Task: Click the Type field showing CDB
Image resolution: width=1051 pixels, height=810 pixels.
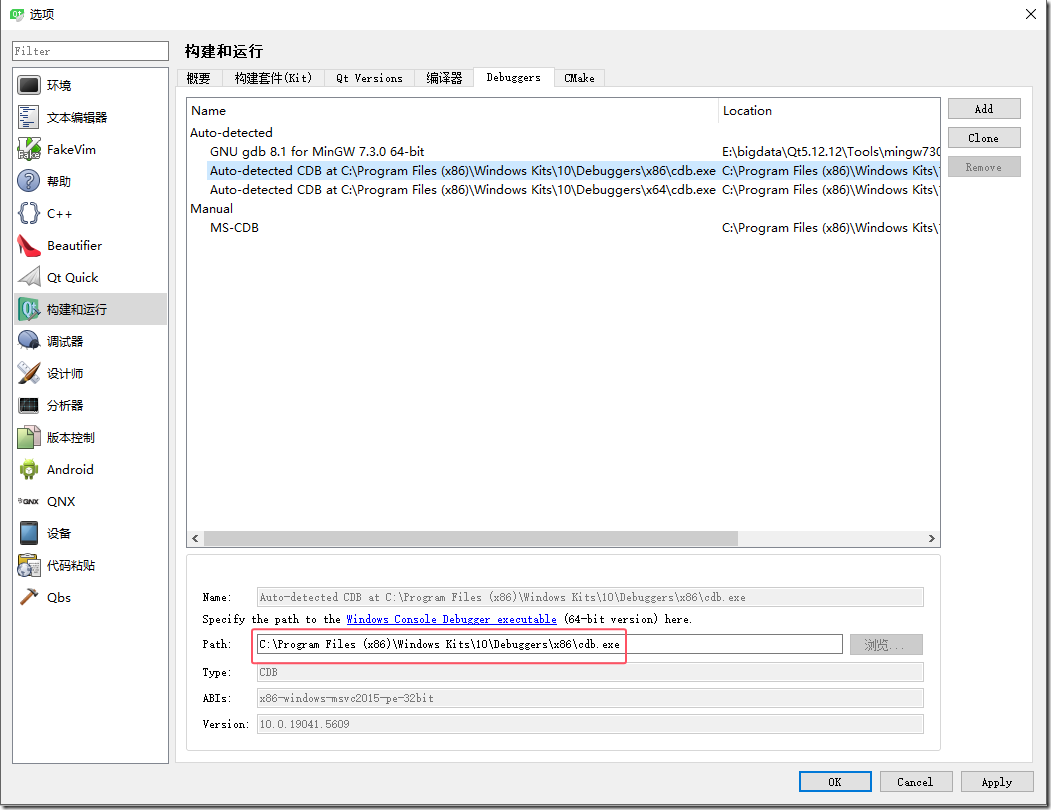Action: pyautogui.click(x=590, y=672)
